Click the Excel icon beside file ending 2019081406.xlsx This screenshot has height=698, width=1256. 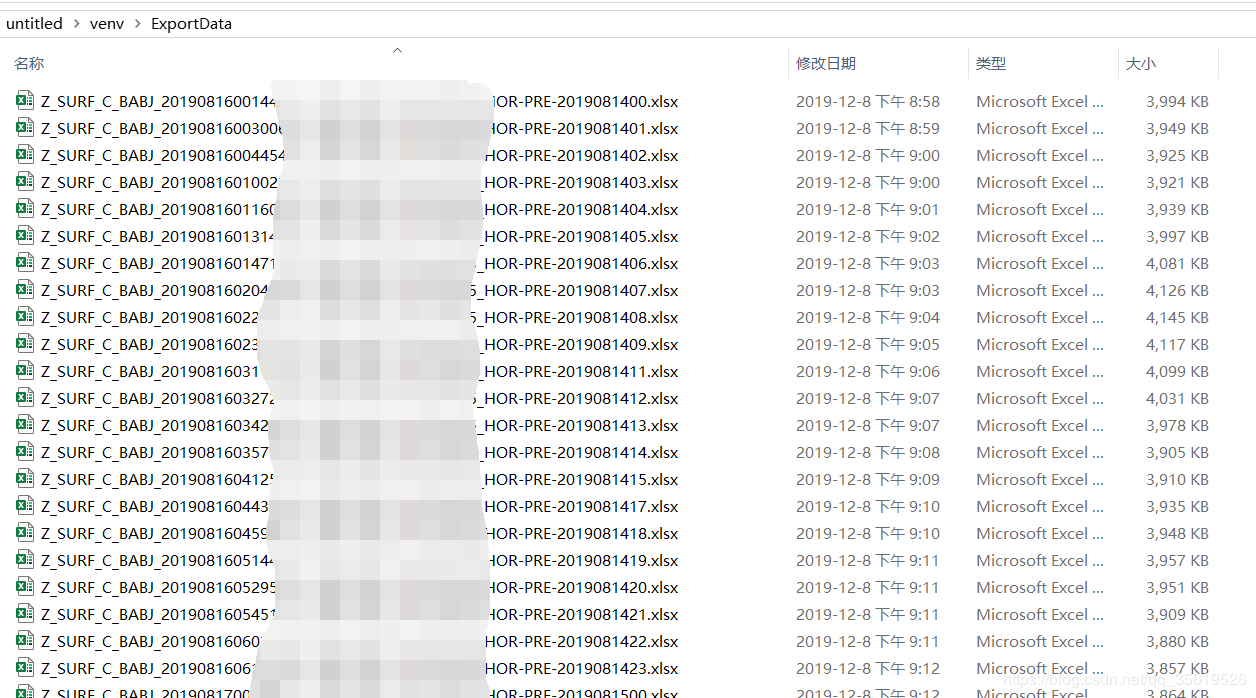tap(25, 263)
